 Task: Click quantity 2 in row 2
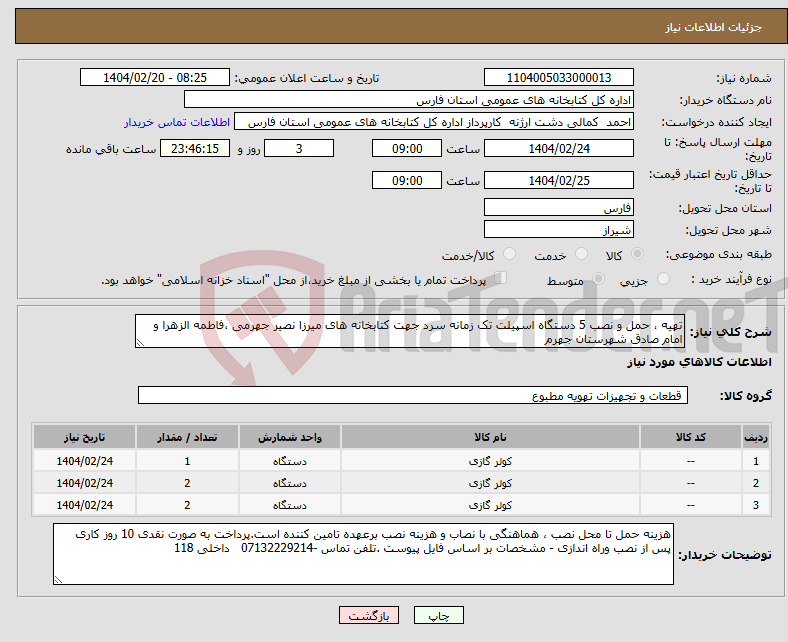coord(187,483)
